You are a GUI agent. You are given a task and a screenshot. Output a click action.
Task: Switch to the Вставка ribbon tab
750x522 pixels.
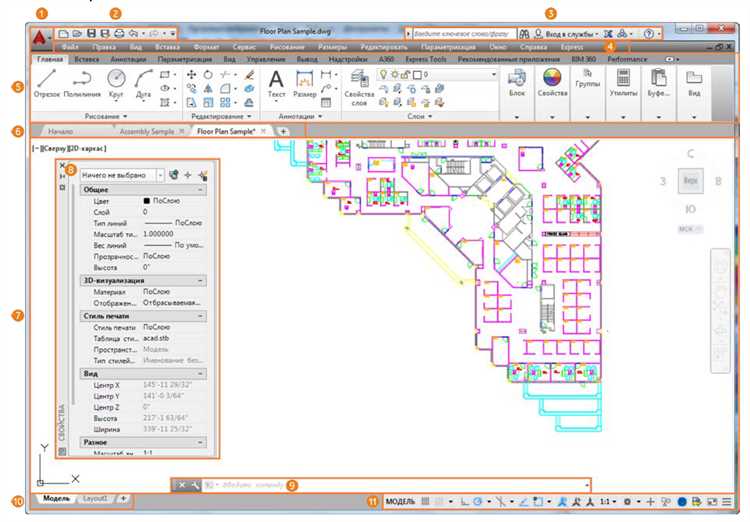click(x=87, y=59)
